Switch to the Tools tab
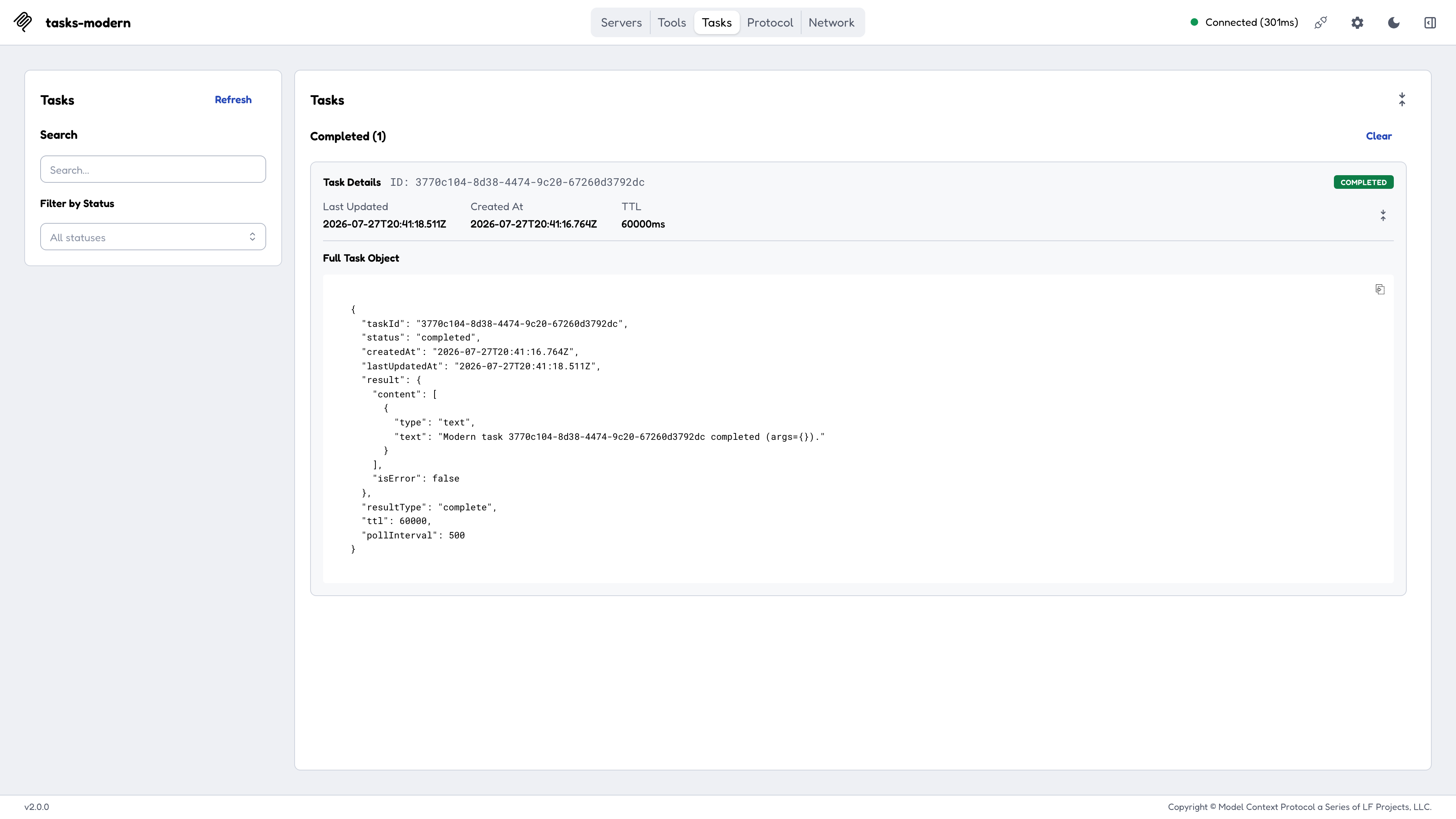Screen dimensions: 1456x819 [672, 23]
